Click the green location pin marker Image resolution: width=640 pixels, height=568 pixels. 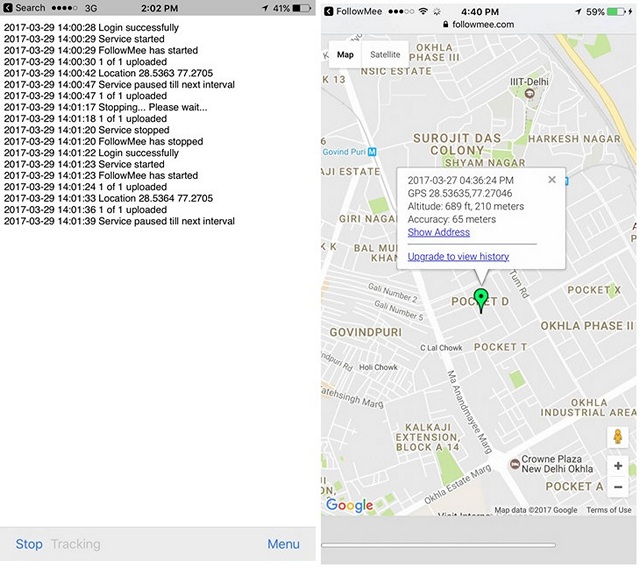481,301
